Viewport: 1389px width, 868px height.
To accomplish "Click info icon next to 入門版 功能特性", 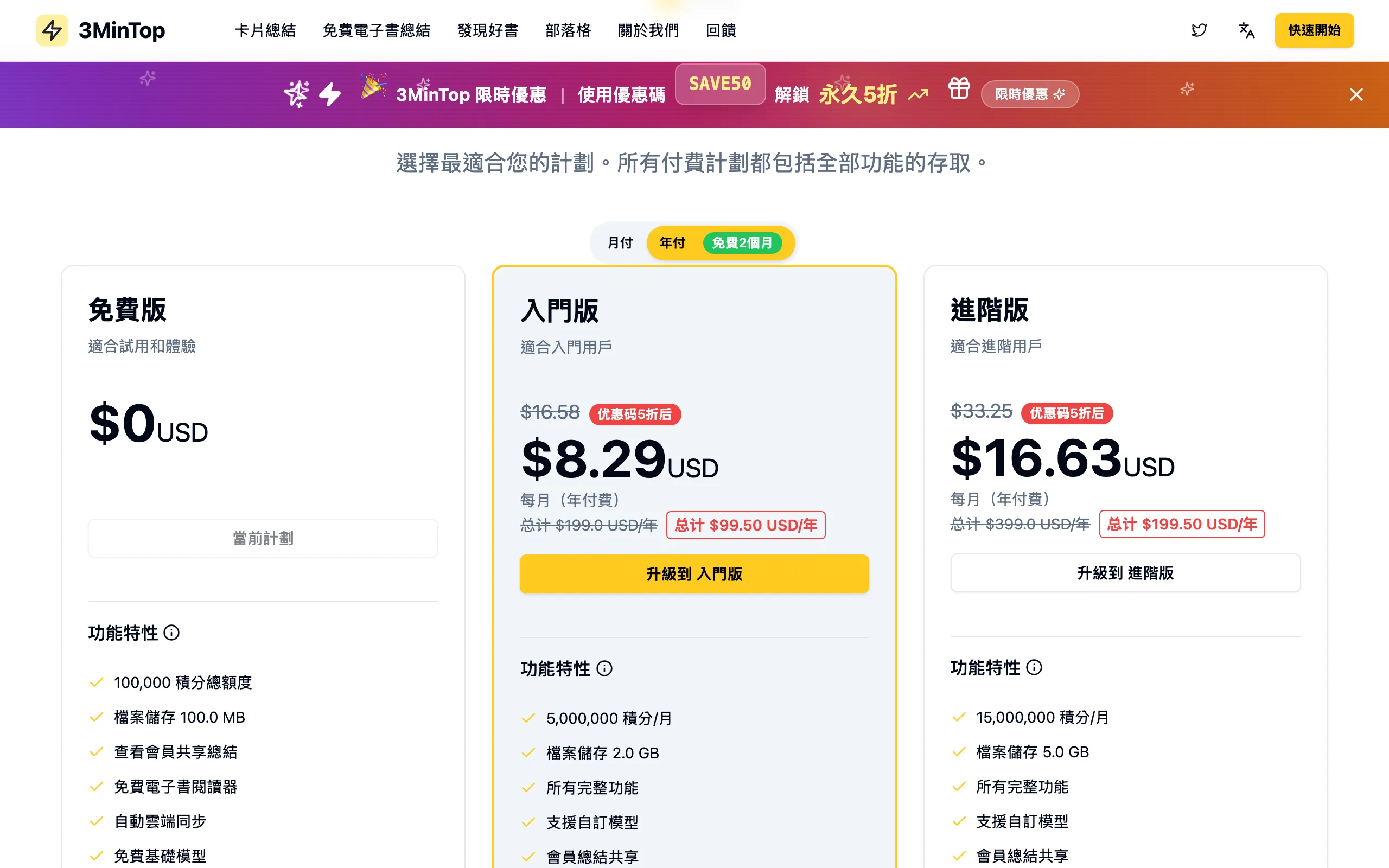I will (604, 668).
